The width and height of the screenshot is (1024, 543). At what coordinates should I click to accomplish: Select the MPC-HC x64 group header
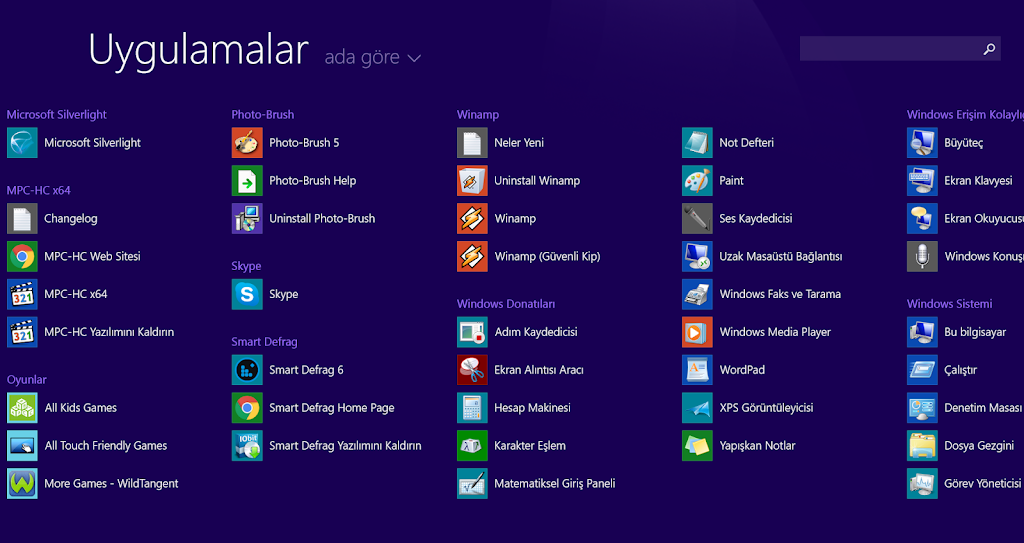(x=39, y=190)
